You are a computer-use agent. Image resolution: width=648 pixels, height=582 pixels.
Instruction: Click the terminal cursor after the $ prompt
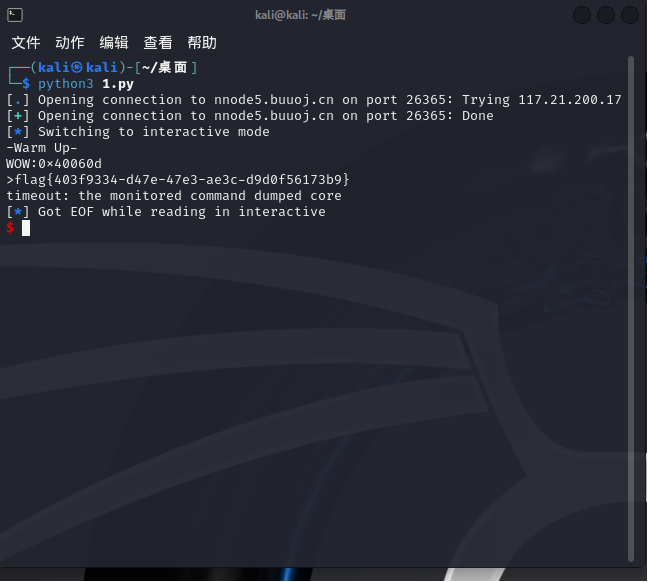click(x=26, y=228)
